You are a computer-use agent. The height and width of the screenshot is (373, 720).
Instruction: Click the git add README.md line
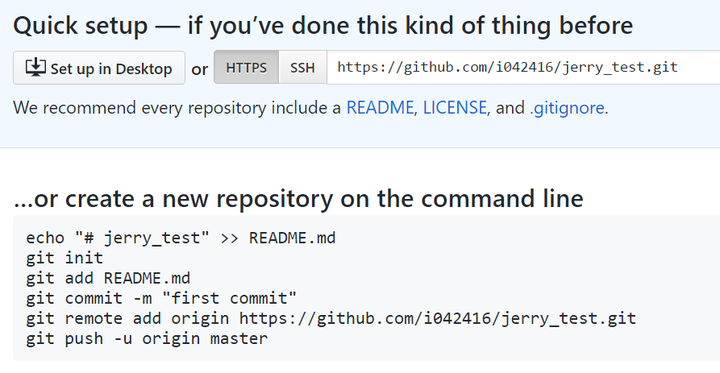click(108, 278)
